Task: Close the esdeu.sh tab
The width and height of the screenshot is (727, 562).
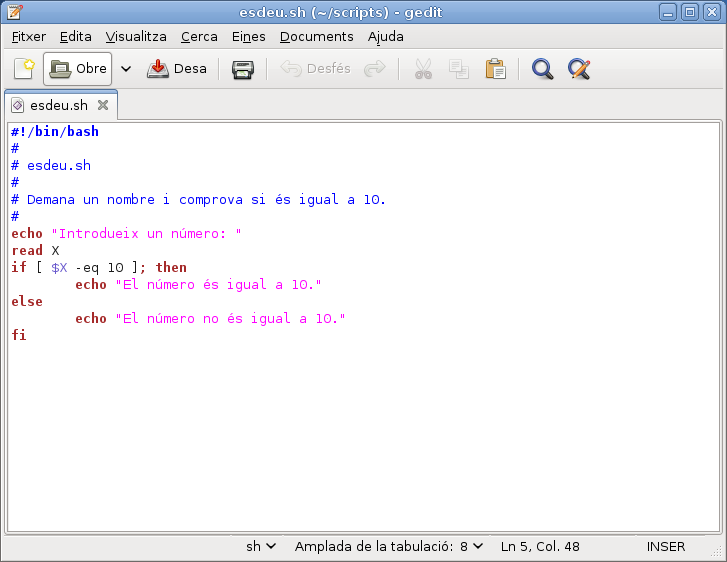Action: click(103, 105)
